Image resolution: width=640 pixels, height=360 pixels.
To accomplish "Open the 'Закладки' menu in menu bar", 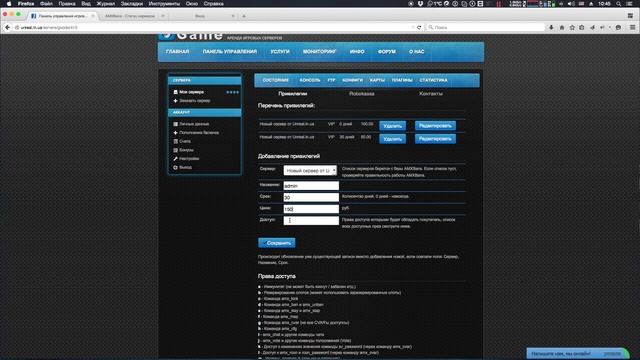I will point(131,4).
